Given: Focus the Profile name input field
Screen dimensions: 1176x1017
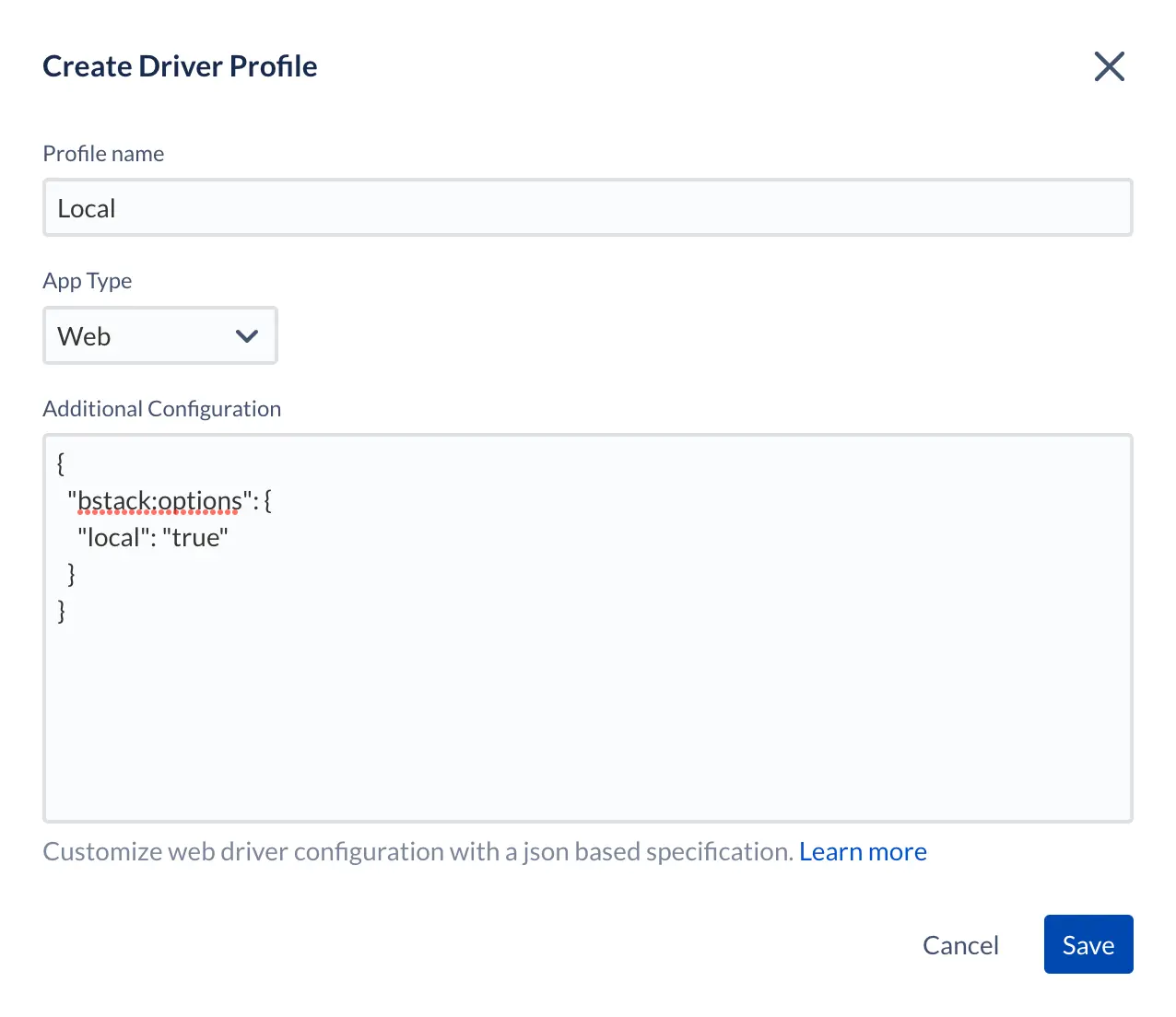Looking at the screenshot, I should point(587,208).
